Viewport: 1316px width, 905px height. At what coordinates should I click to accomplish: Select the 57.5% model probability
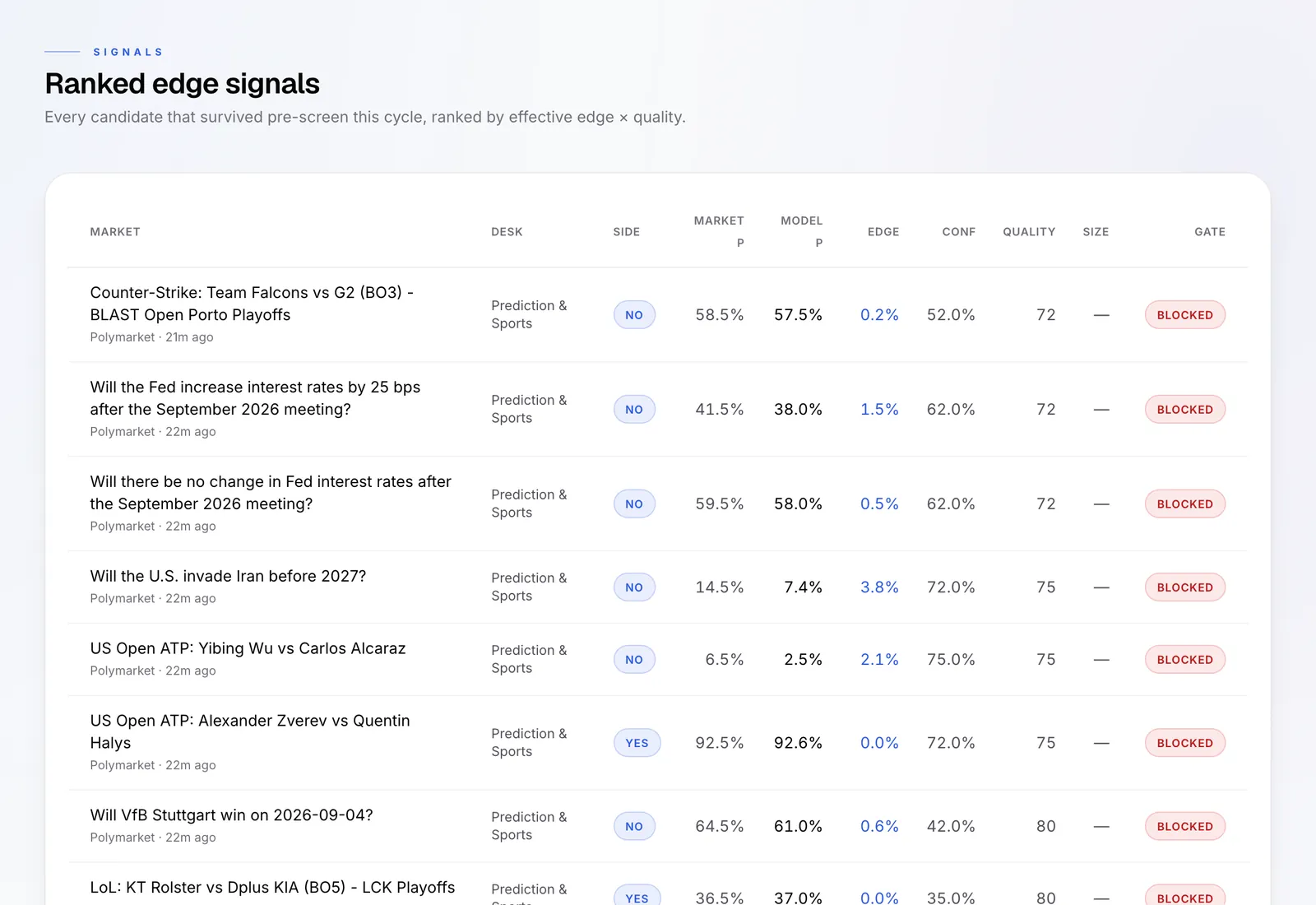pos(798,315)
